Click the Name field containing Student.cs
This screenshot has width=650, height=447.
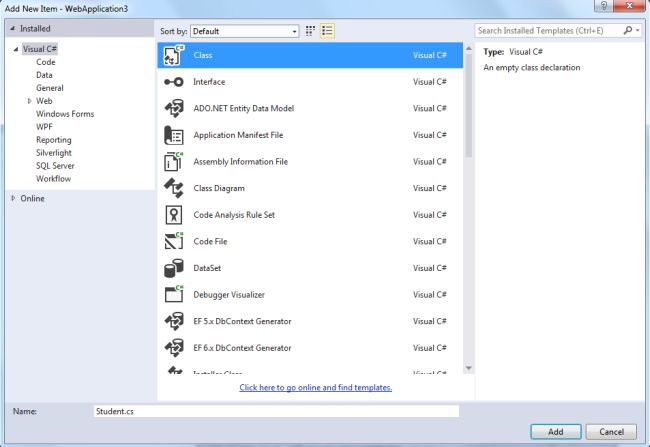pyautogui.click(x=276, y=411)
